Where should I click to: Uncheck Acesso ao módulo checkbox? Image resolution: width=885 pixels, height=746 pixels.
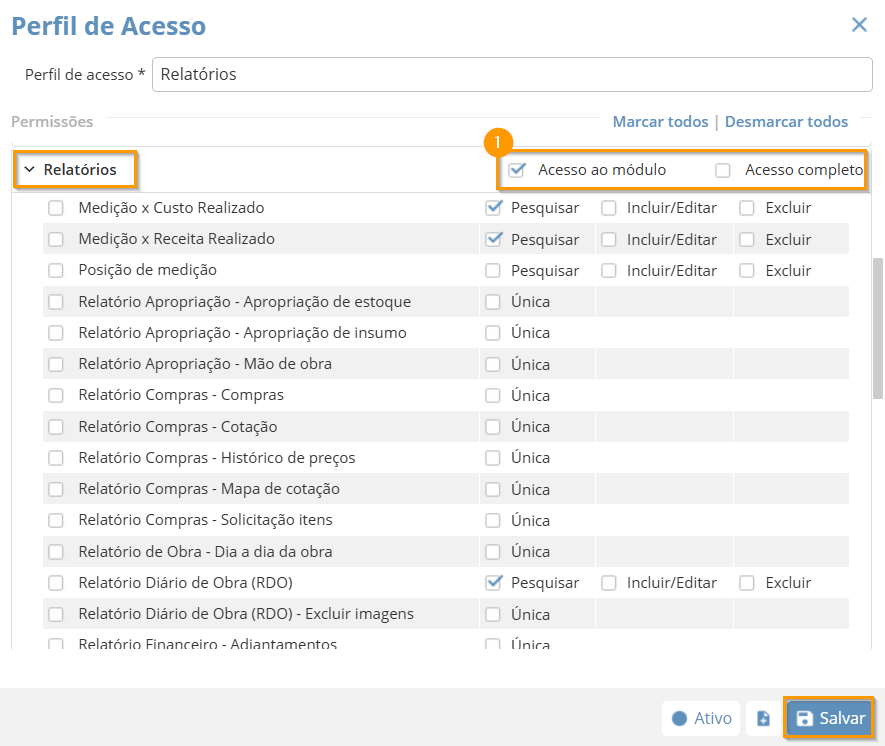pyautogui.click(x=517, y=170)
